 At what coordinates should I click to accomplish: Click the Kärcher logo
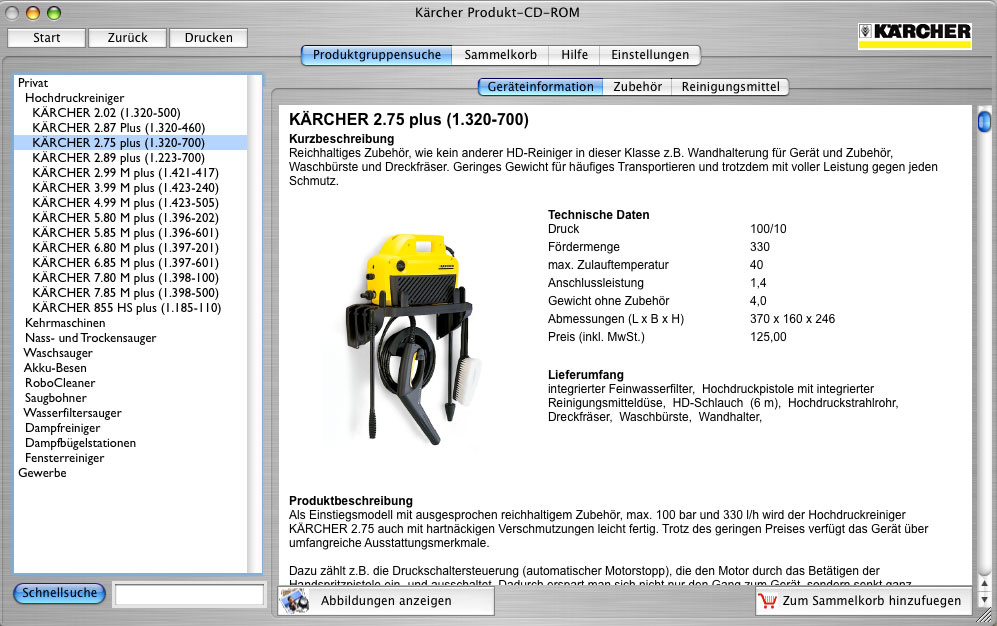click(x=914, y=36)
